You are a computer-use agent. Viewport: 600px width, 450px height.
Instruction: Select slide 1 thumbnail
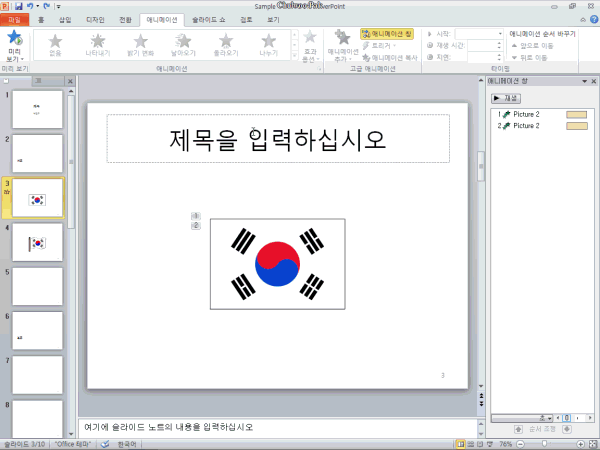38,109
